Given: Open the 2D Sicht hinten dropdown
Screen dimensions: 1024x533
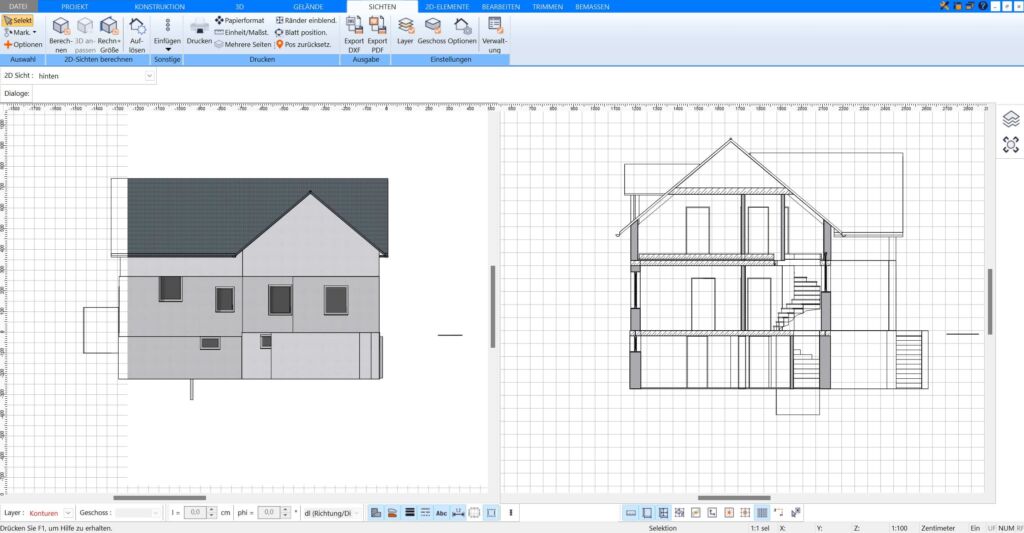Looking at the screenshot, I should (x=150, y=76).
